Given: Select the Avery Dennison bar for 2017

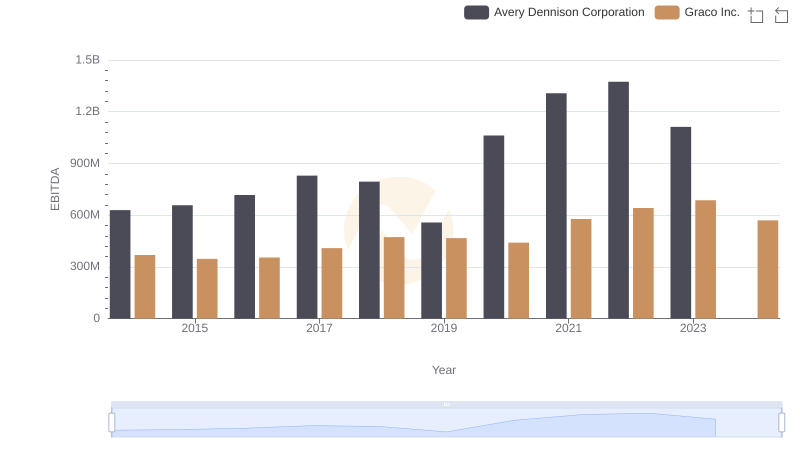Looking at the screenshot, I should [x=307, y=247].
